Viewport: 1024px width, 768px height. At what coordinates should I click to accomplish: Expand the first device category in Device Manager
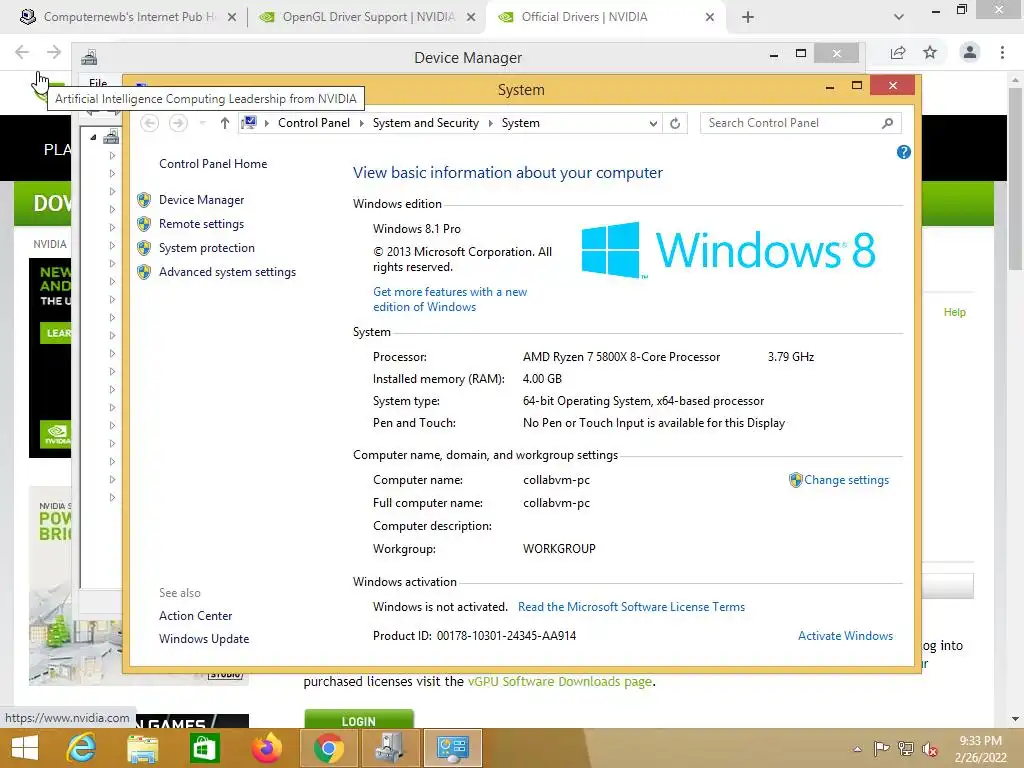112,155
